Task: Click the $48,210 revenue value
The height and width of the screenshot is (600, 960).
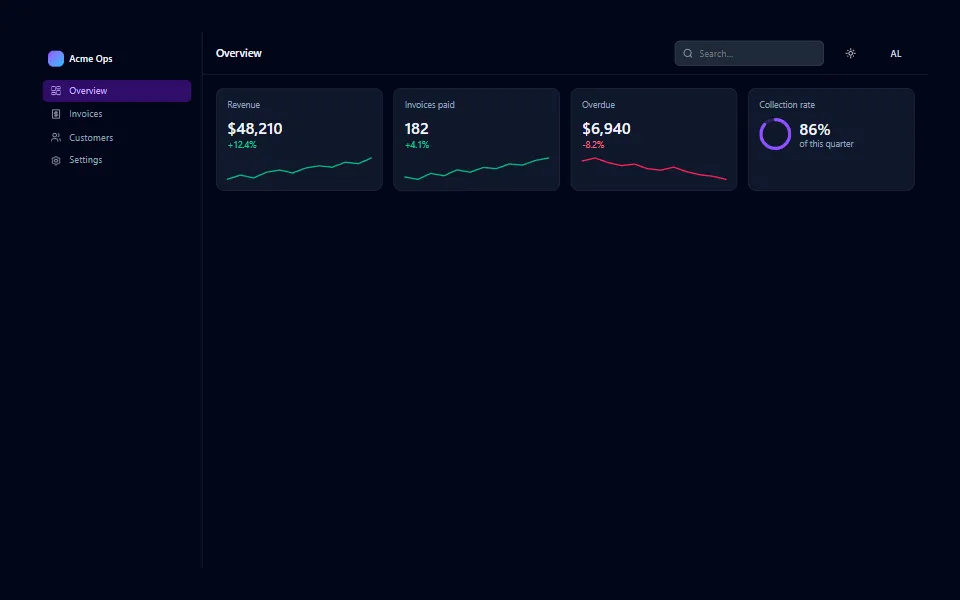Action: point(255,129)
